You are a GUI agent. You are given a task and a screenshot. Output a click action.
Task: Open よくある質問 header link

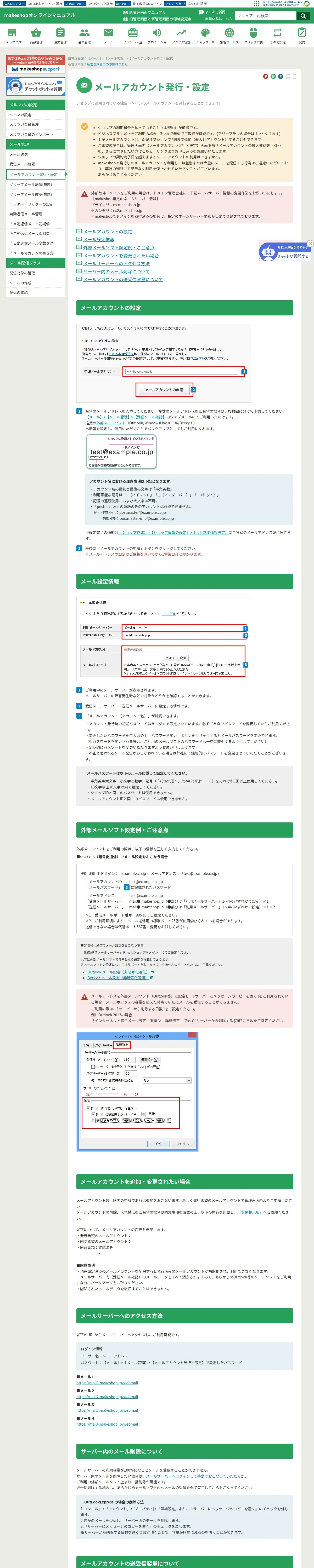(212, 12)
